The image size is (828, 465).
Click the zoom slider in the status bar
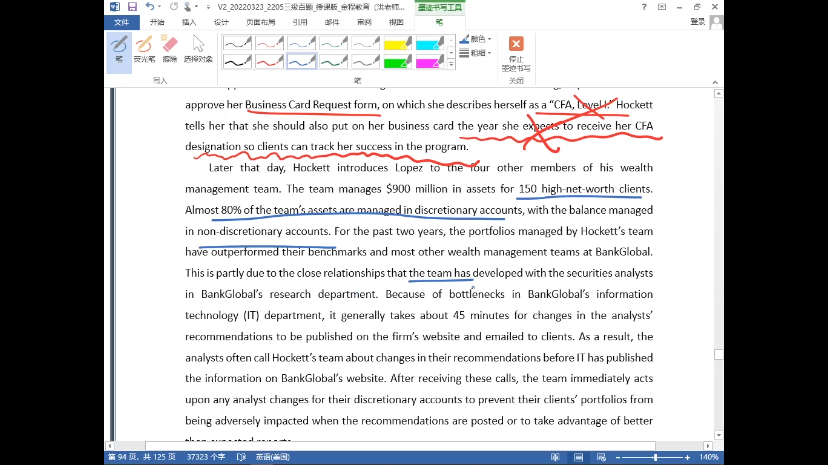[x=653, y=457]
